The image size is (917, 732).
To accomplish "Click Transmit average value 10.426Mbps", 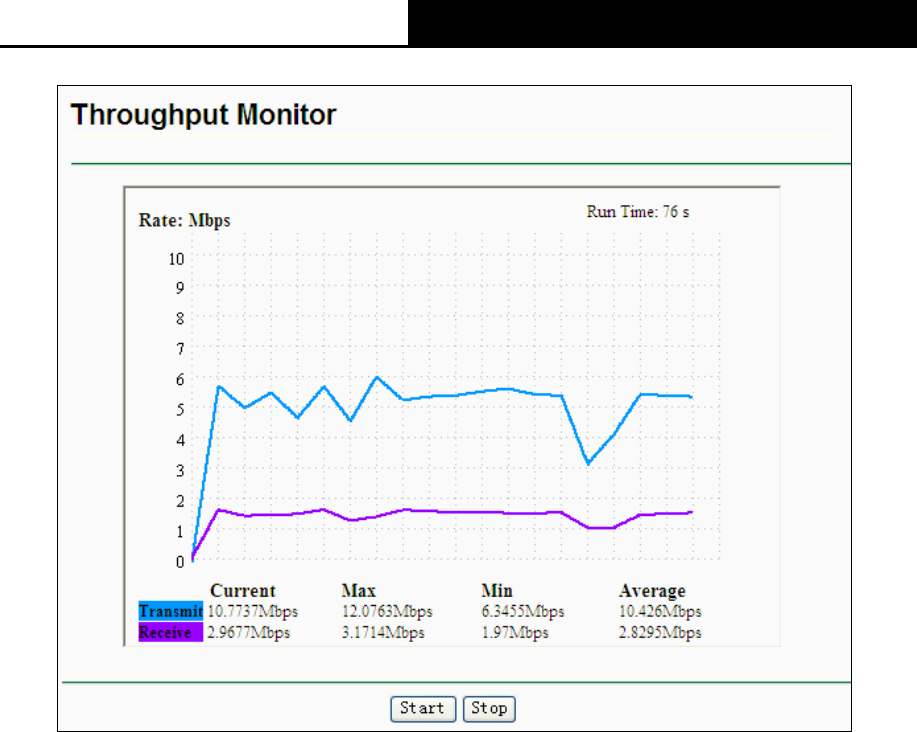I will (660, 612).
